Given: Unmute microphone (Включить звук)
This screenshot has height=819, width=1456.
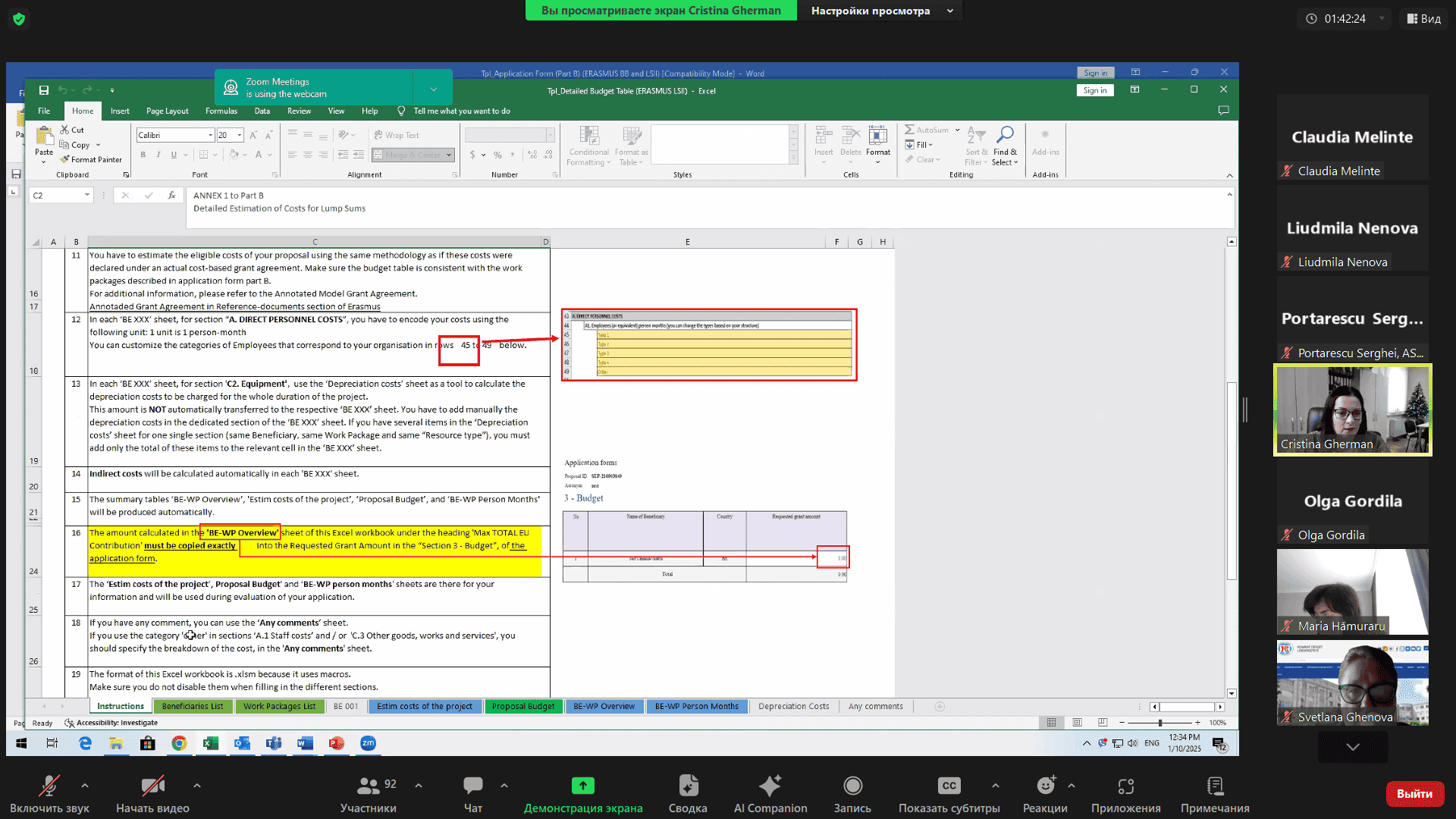Looking at the screenshot, I should [x=49, y=786].
